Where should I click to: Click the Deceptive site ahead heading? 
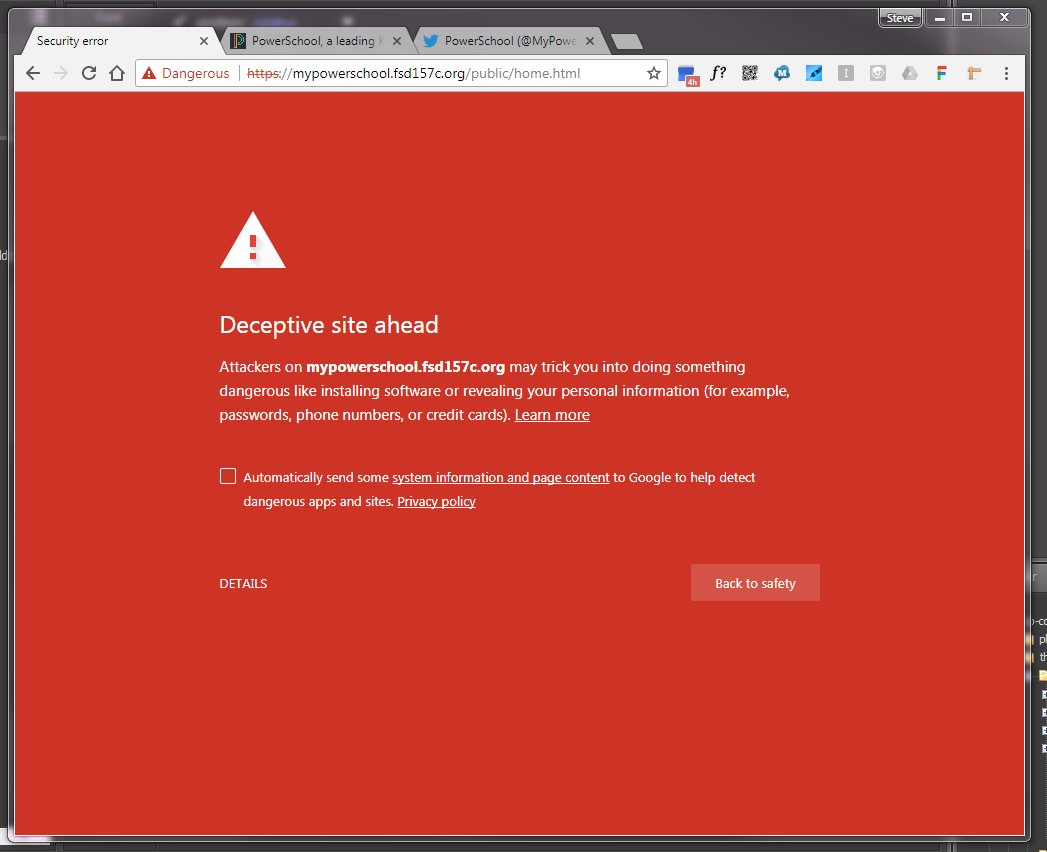pyautogui.click(x=329, y=325)
